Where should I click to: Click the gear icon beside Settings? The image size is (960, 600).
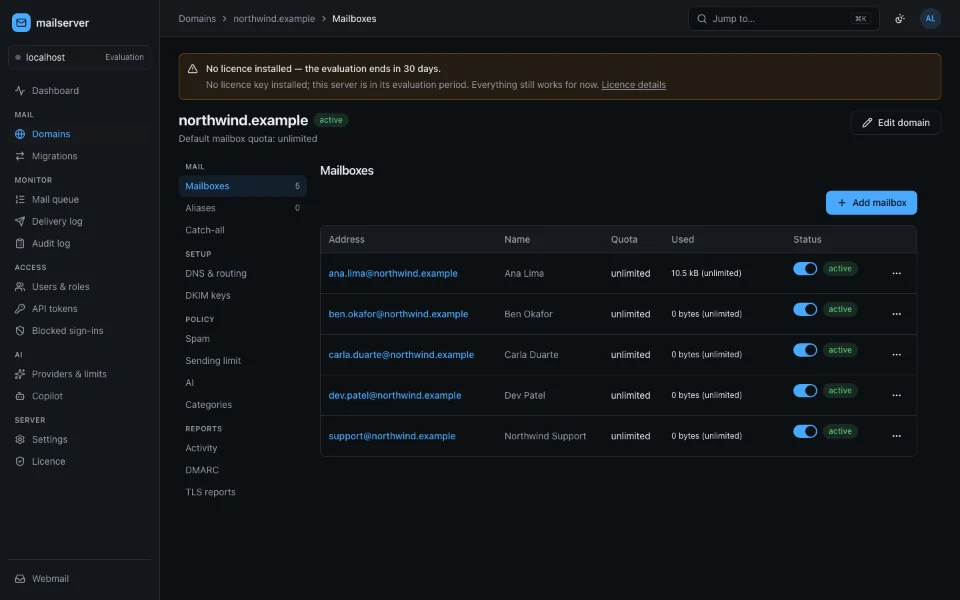pyautogui.click(x=20, y=440)
